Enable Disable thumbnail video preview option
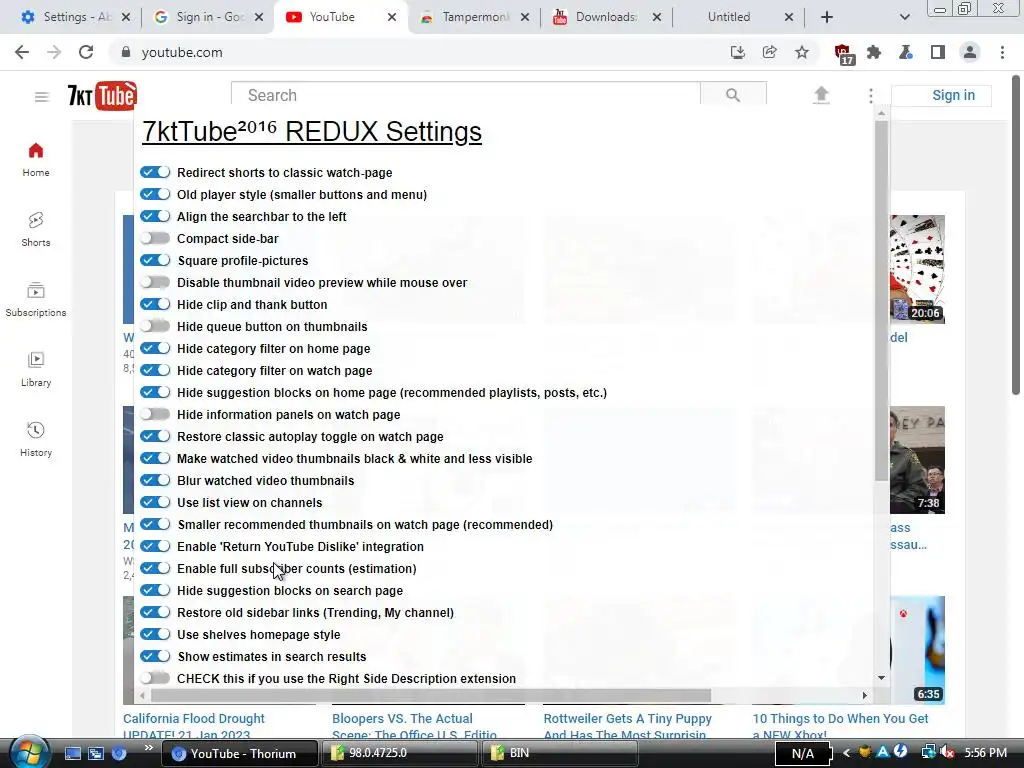Image resolution: width=1024 pixels, height=768 pixels. 155,282
